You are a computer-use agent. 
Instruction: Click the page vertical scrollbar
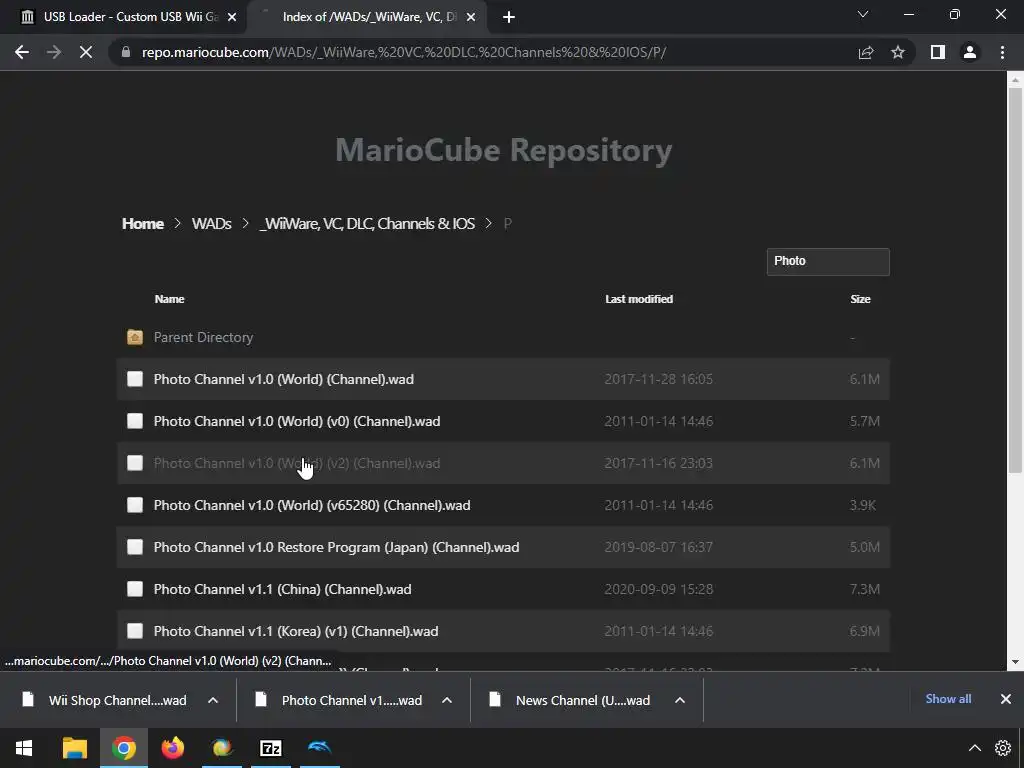click(1015, 281)
